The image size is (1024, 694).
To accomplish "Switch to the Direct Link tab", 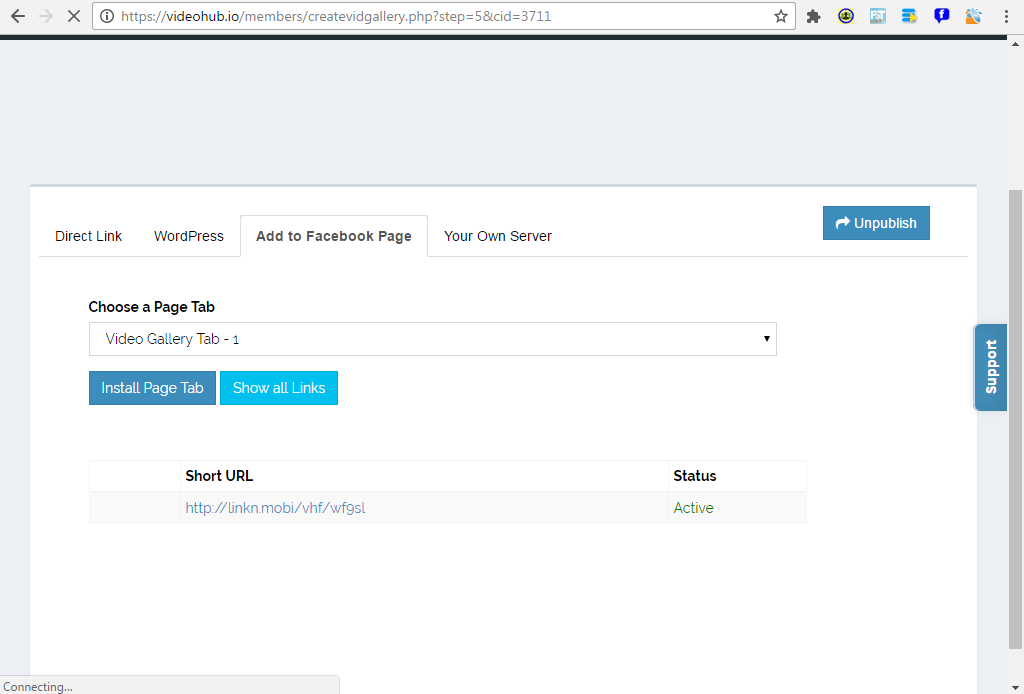I will (88, 236).
